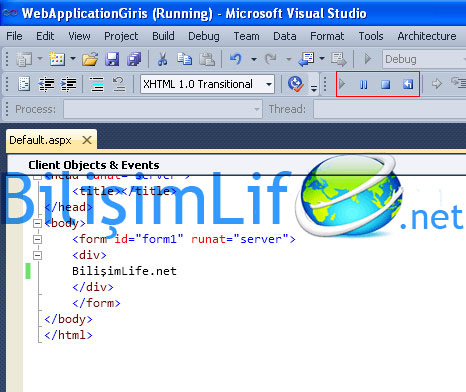Click the Show Next Statement arrow icon
The height and width of the screenshot is (392, 466).
436,84
